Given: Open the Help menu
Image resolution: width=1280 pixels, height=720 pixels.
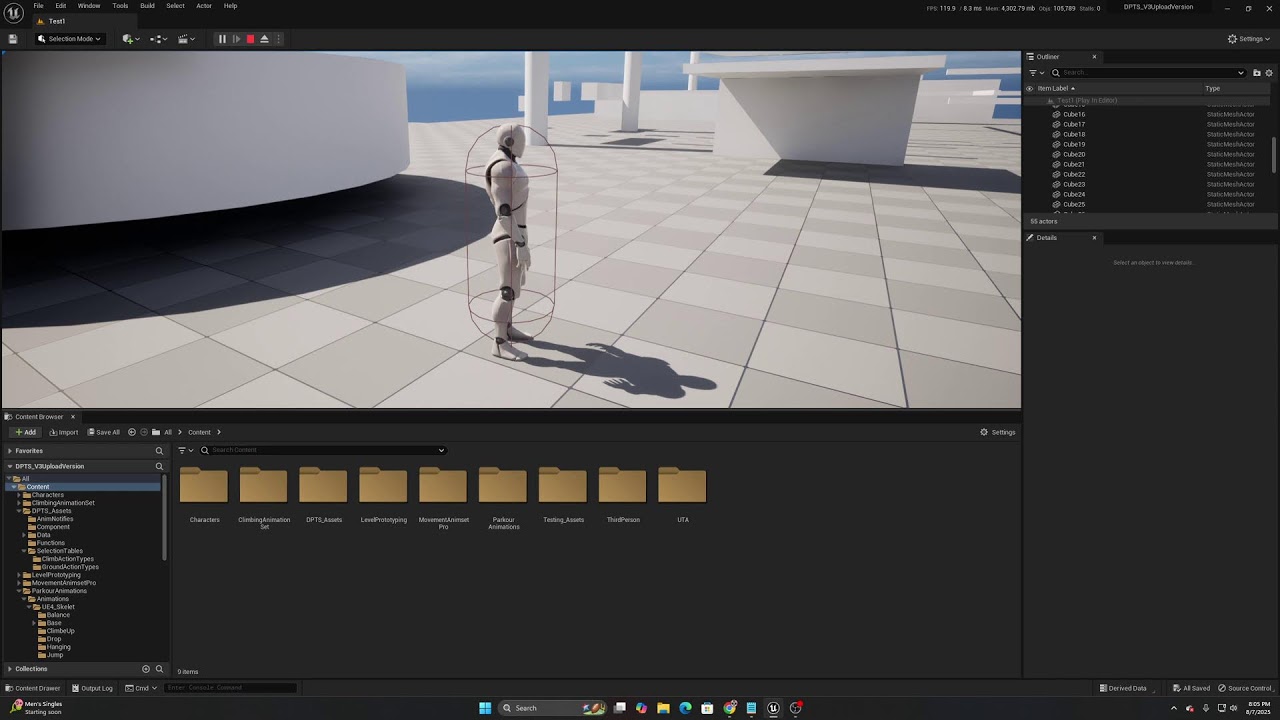Looking at the screenshot, I should pyautogui.click(x=230, y=6).
